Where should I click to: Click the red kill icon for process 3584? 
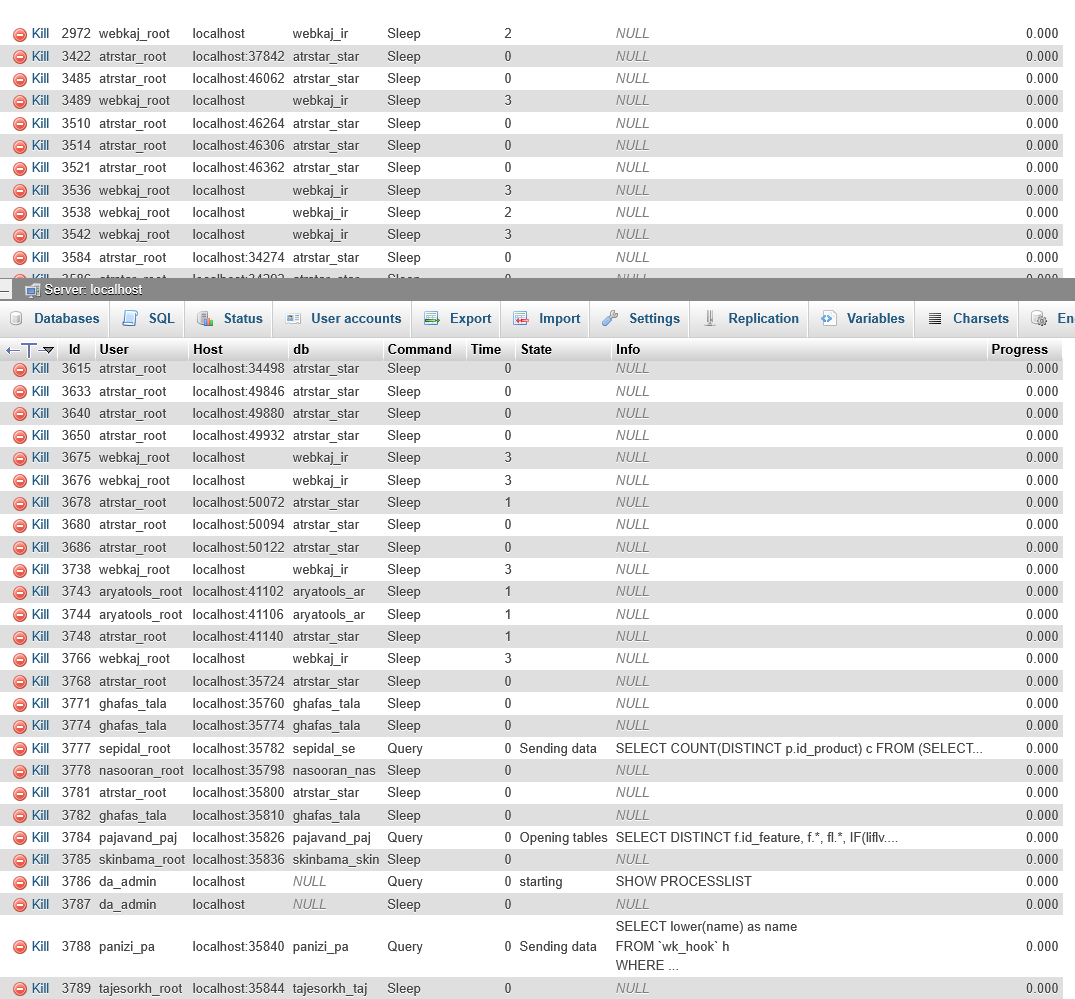click(20, 258)
